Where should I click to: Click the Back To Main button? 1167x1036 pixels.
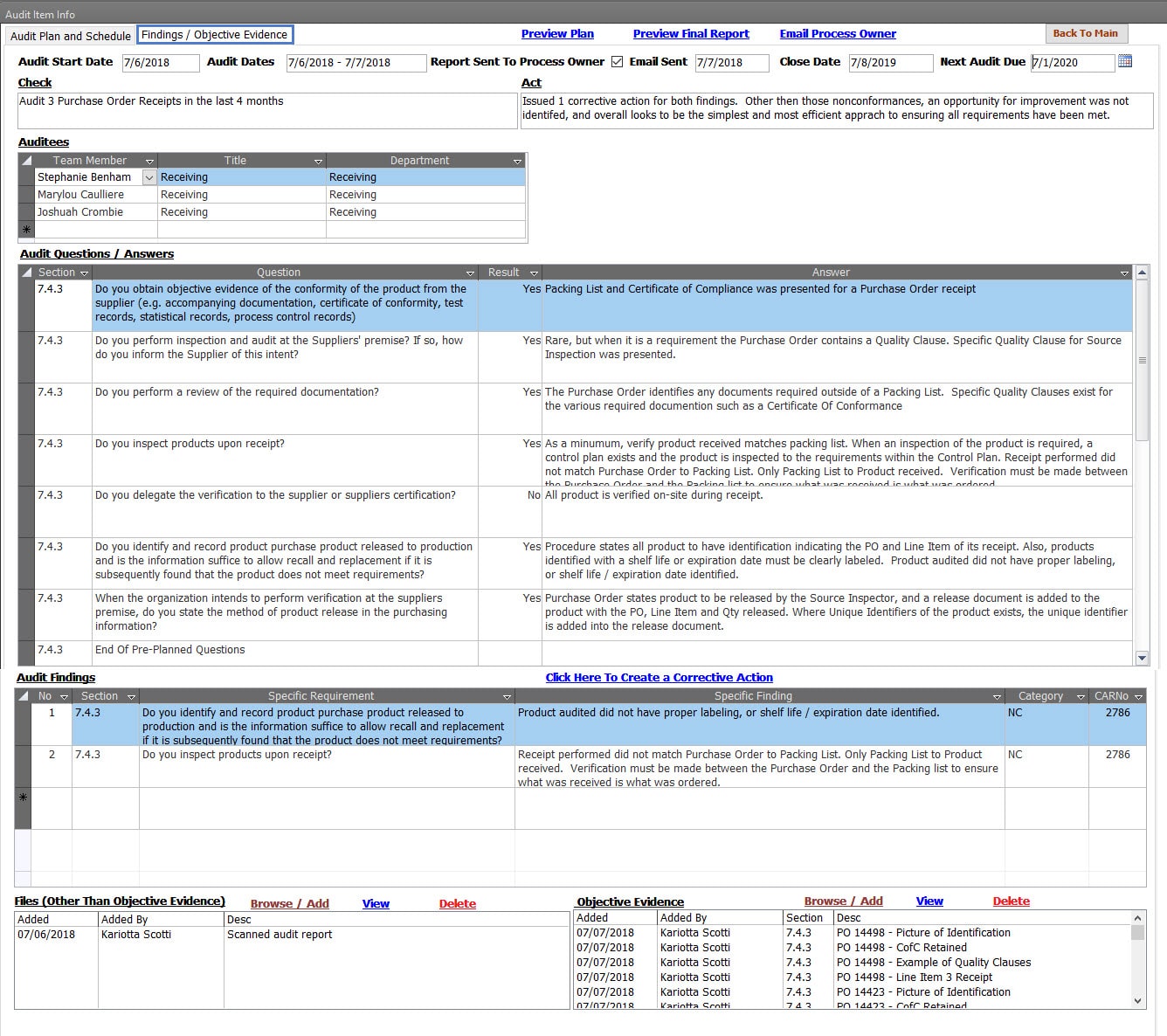point(1086,33)
